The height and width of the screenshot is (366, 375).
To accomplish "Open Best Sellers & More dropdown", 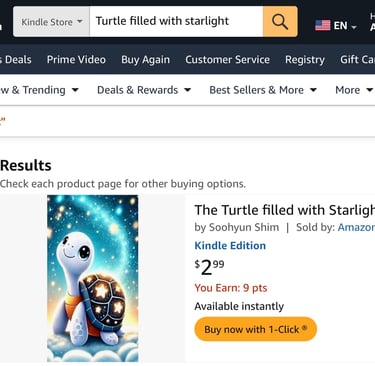I will 263,90.
